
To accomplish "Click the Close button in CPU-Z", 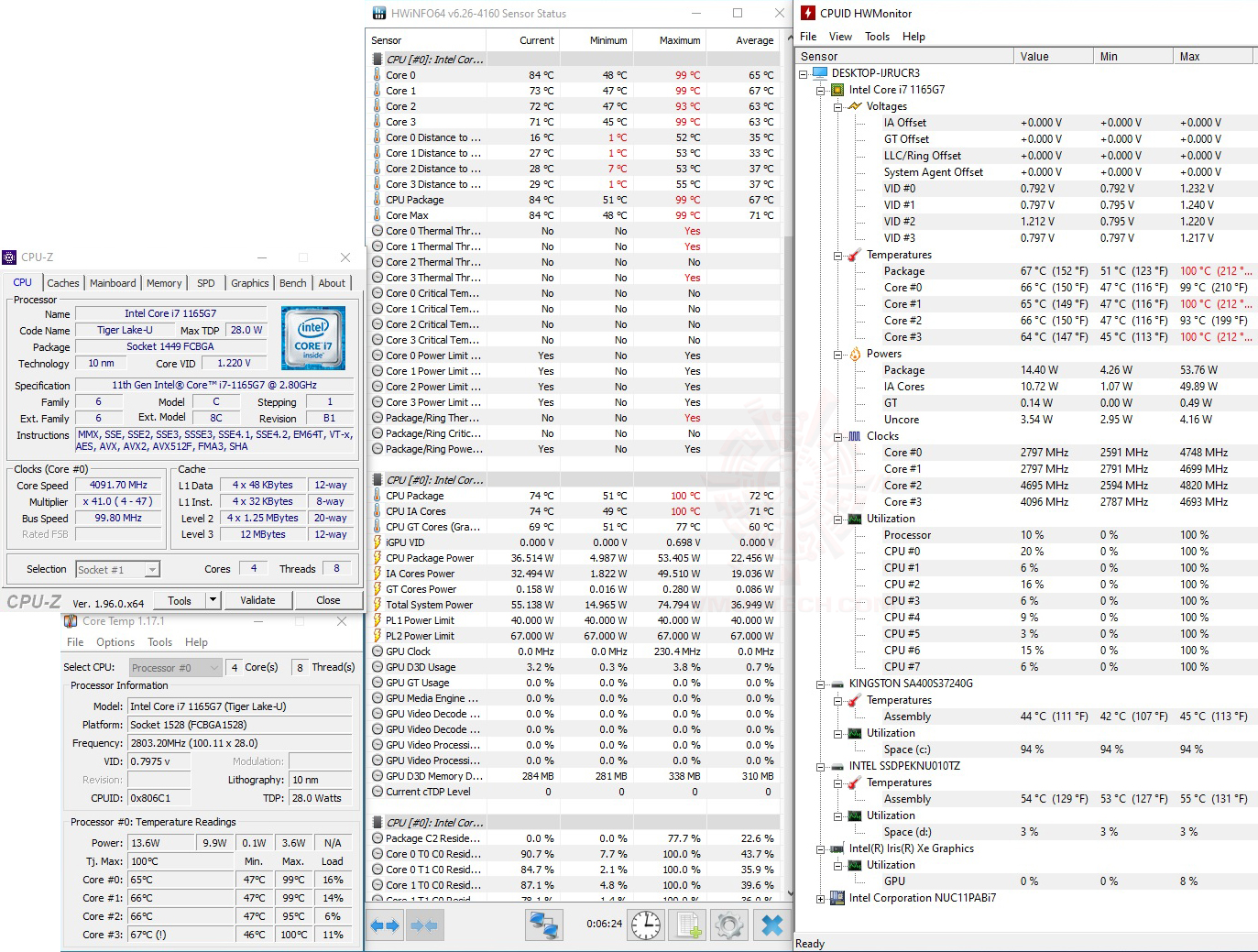I will point(328,600).
